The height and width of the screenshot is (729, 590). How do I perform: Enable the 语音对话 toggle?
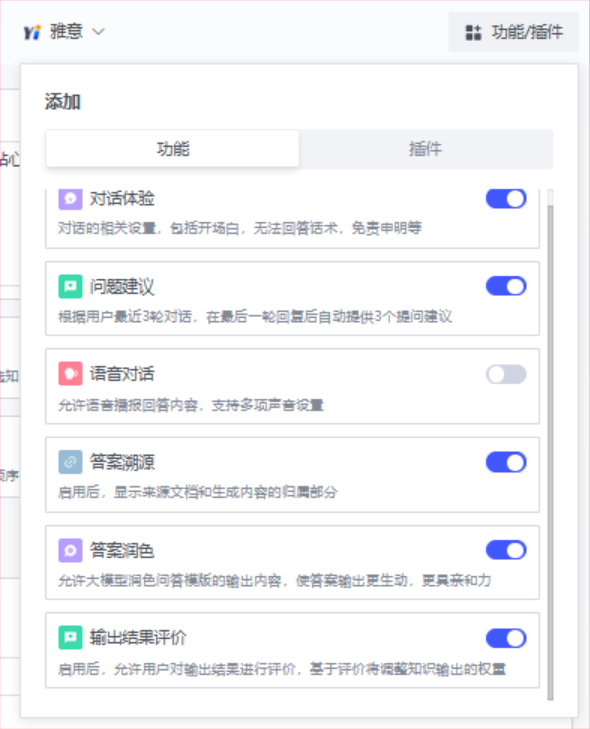[x=506, y=374]
